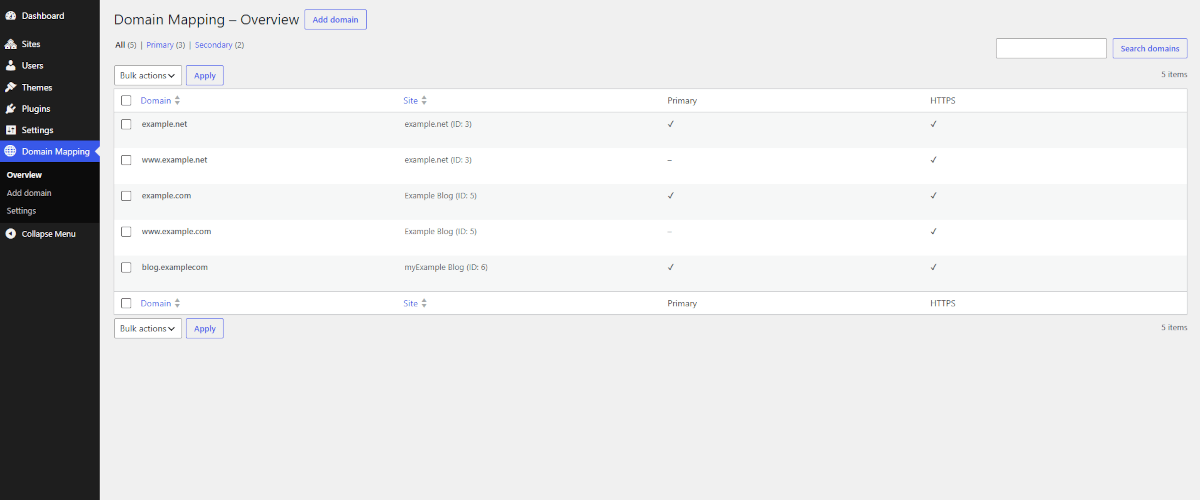
Task: Filter by Primary domains link
Action: click(160, 45)
